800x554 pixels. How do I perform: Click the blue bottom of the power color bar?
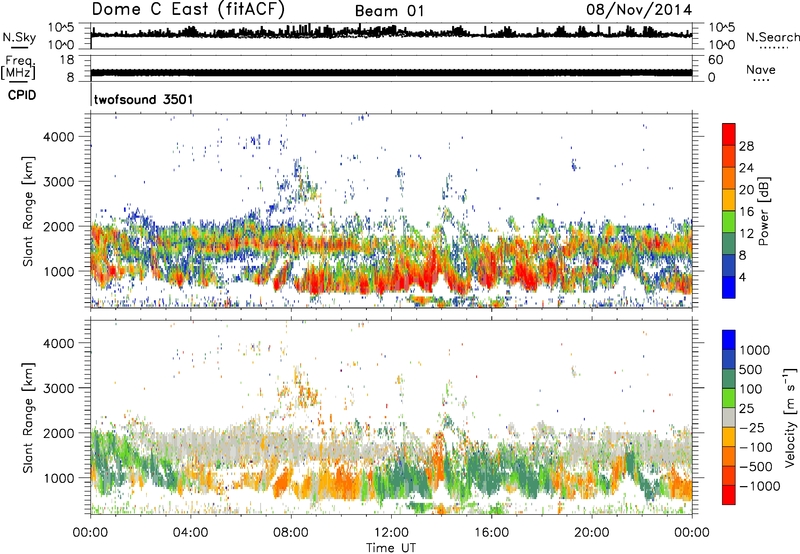pos(729,287)
